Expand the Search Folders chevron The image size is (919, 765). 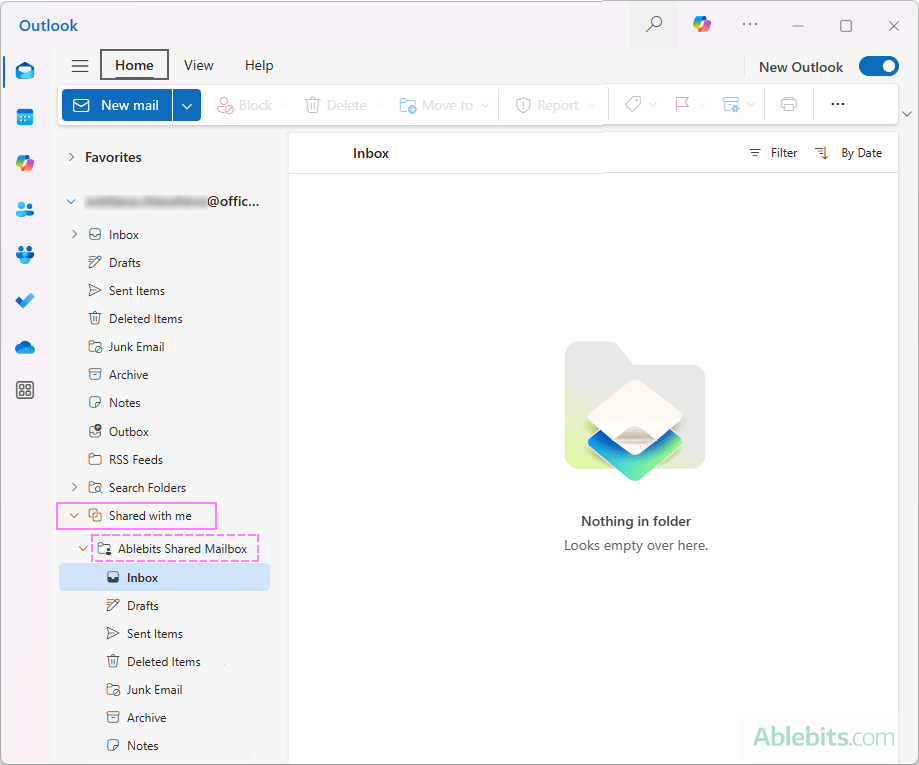pos(74,487)
